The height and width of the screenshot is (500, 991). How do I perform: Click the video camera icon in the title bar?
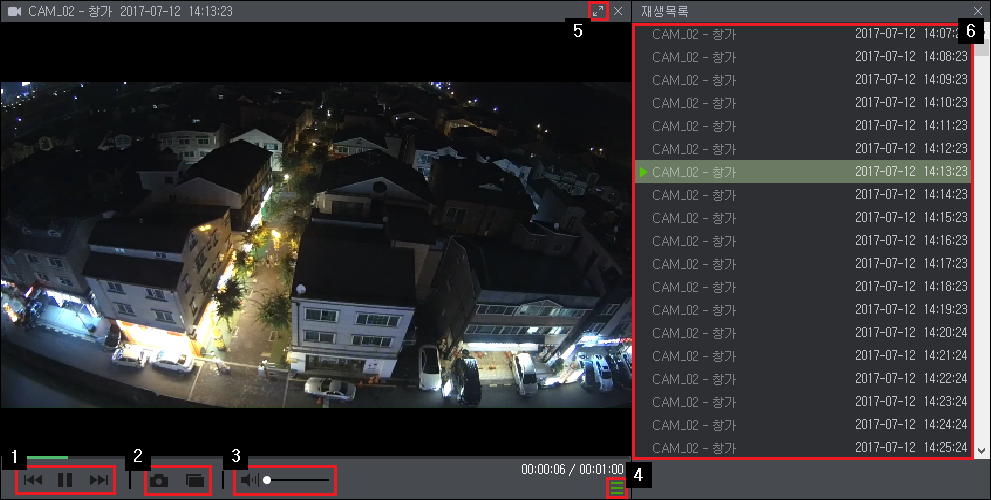click(14, 11)
